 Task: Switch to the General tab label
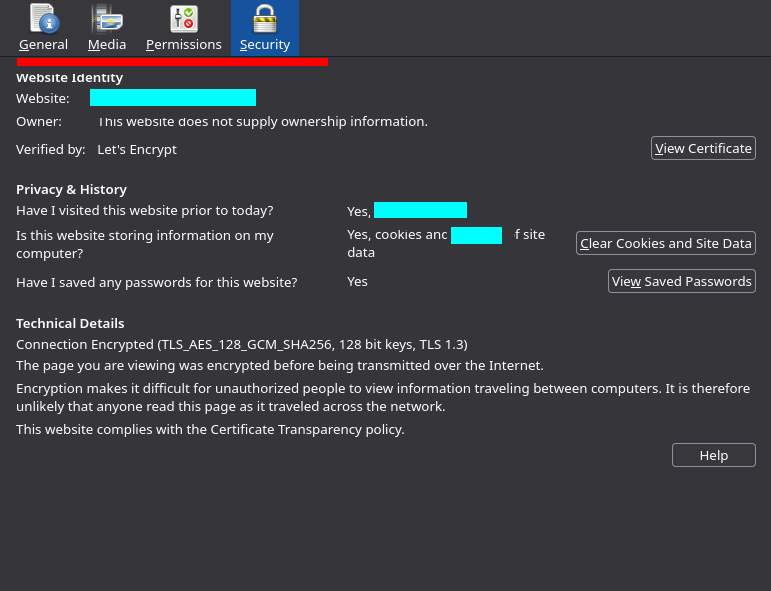pos(44,45)
